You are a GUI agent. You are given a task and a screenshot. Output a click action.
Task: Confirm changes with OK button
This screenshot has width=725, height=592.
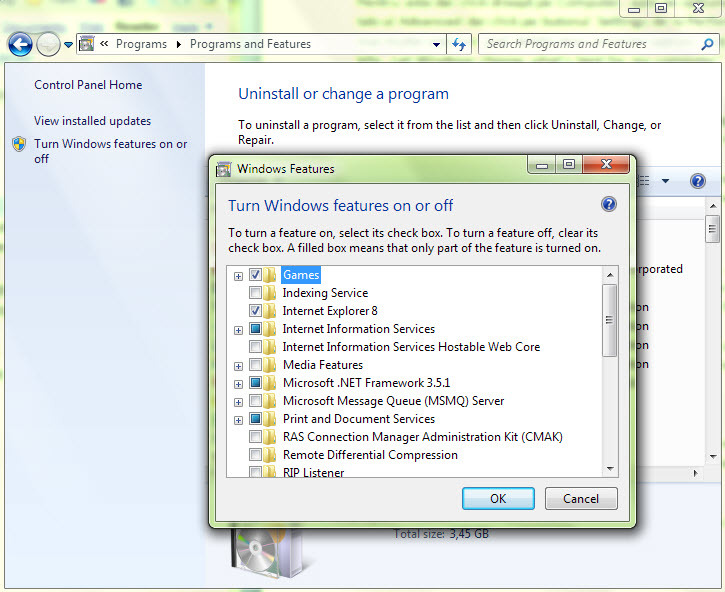pyautogui.click(x=498, y=499)
